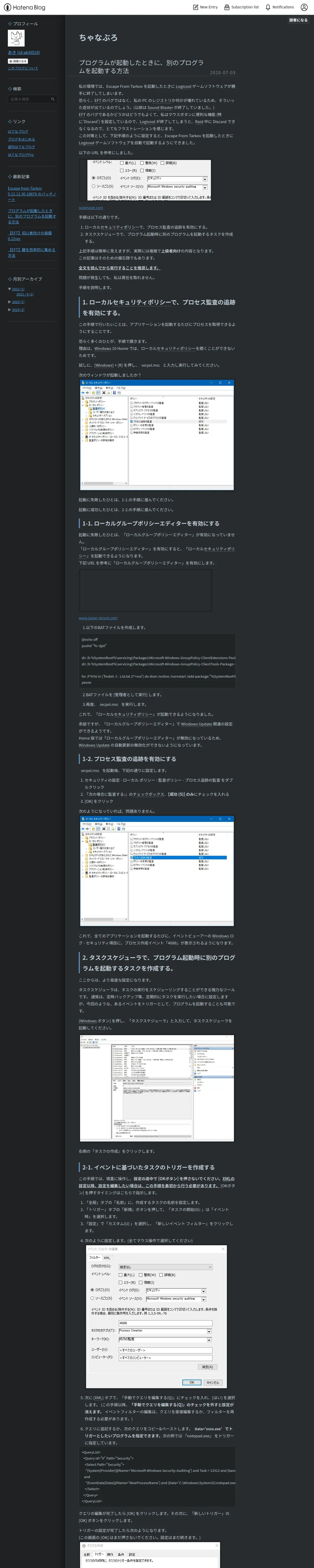Expand the 2020 (1) archive triangle

click(x=9, y=302)
